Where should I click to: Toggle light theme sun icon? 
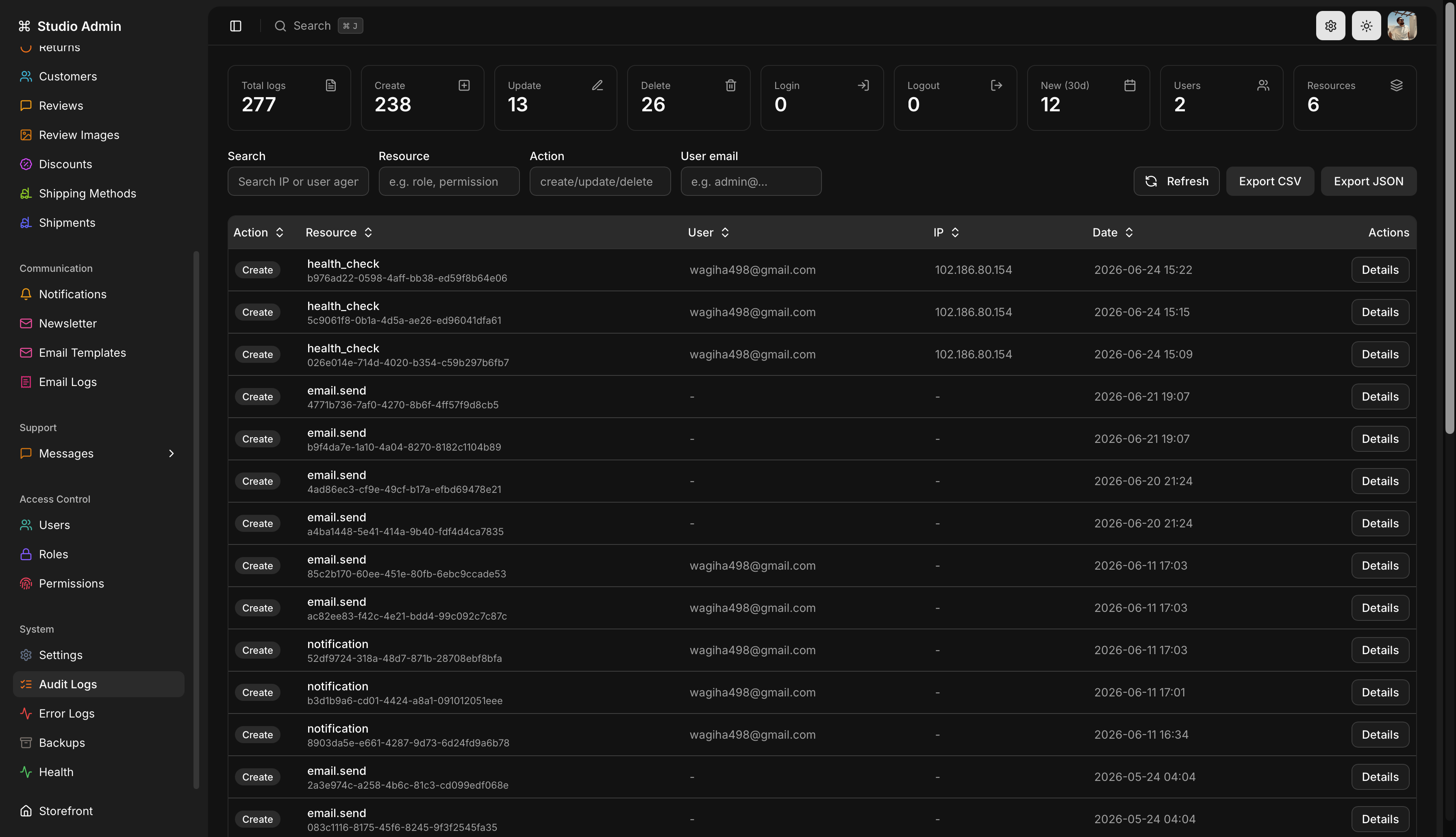(1366, 26)
